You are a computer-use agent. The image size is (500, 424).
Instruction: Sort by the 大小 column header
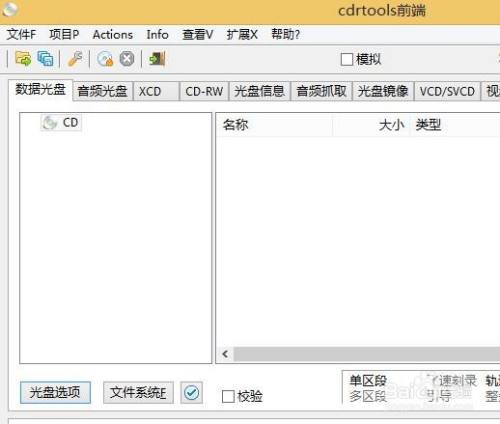point(371,125)
